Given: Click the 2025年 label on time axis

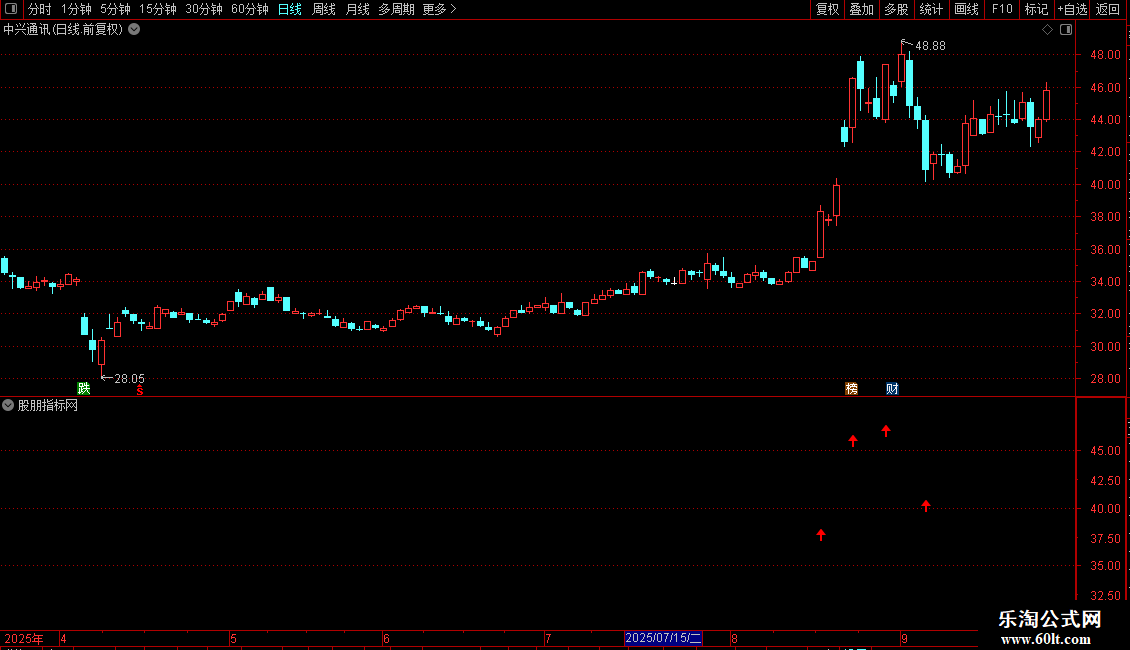Looking at the screenshot, I should 24,638.
